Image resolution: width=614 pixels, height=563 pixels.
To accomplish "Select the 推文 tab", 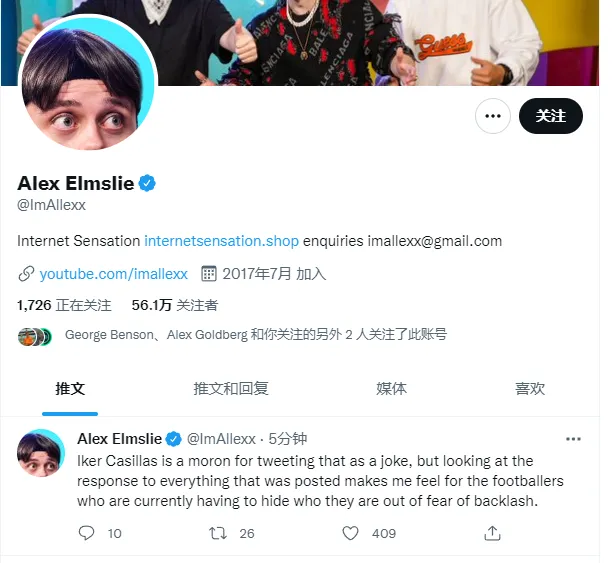I will tap(70, 389).
